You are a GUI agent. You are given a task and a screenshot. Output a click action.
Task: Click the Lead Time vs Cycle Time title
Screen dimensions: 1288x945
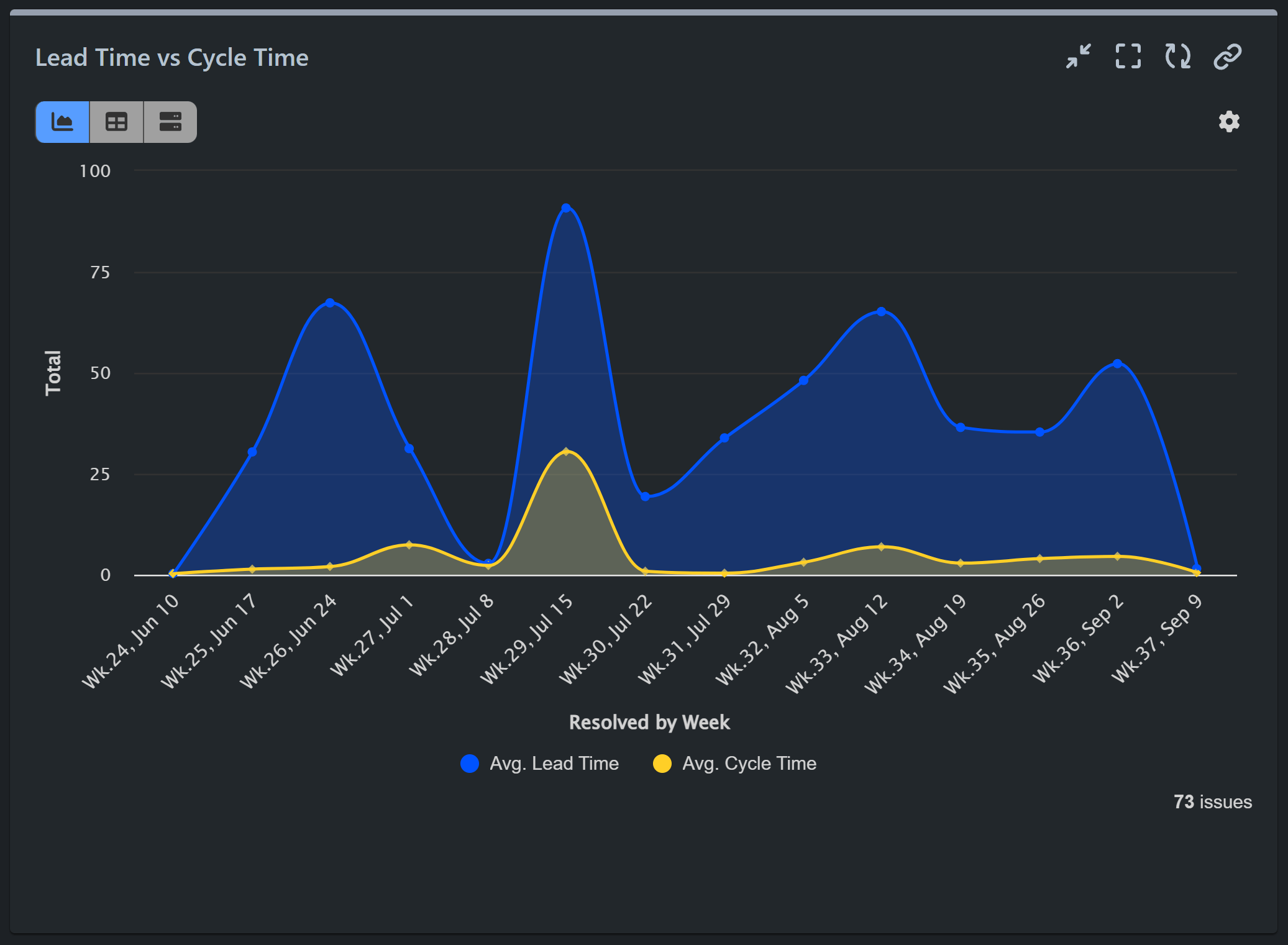pyautogui.click(x=171, y=57)
